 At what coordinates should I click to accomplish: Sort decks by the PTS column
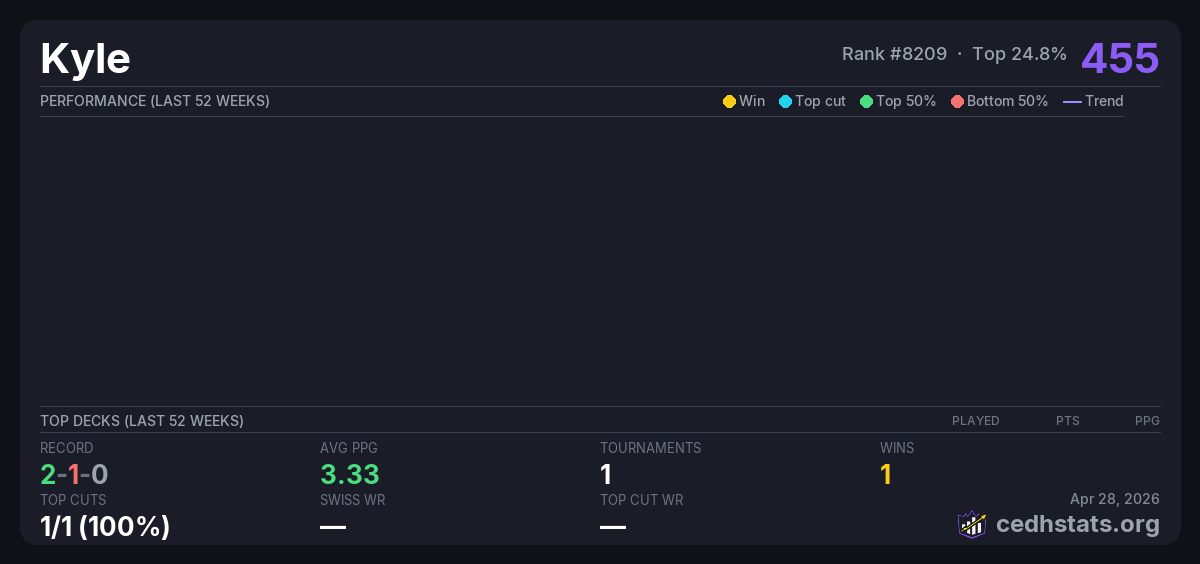tap(1067, 421)
